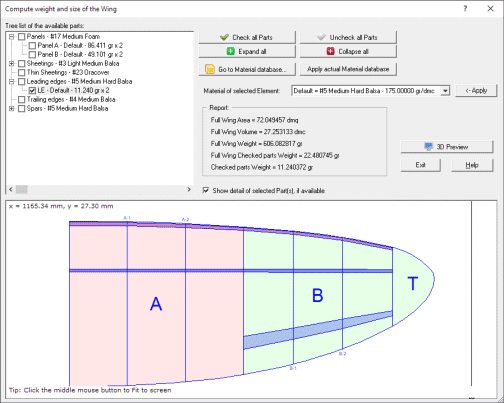Click the green checkmark on Check all Parts

pos(224,37)
